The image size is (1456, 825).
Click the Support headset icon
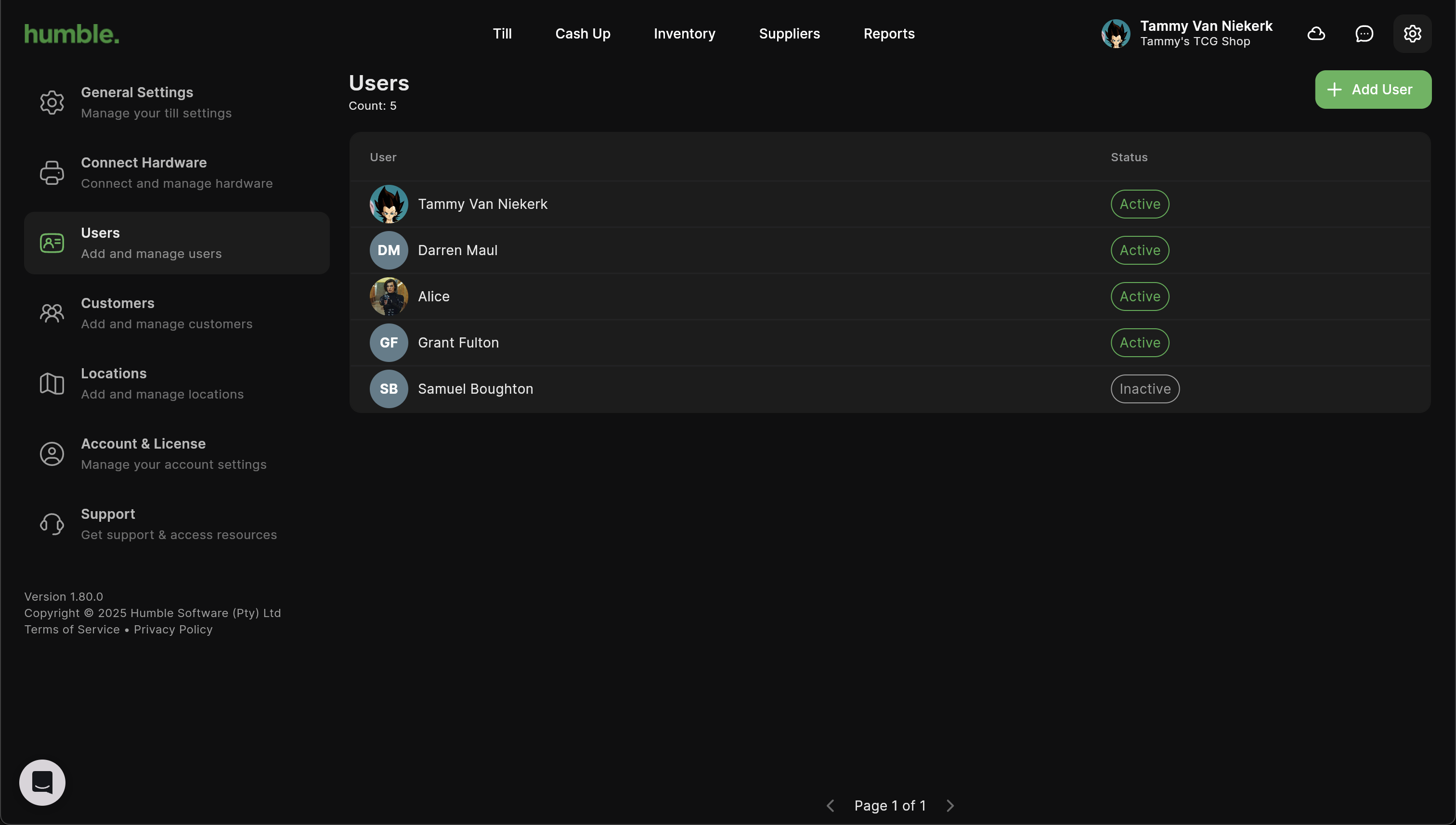(52, 524)
